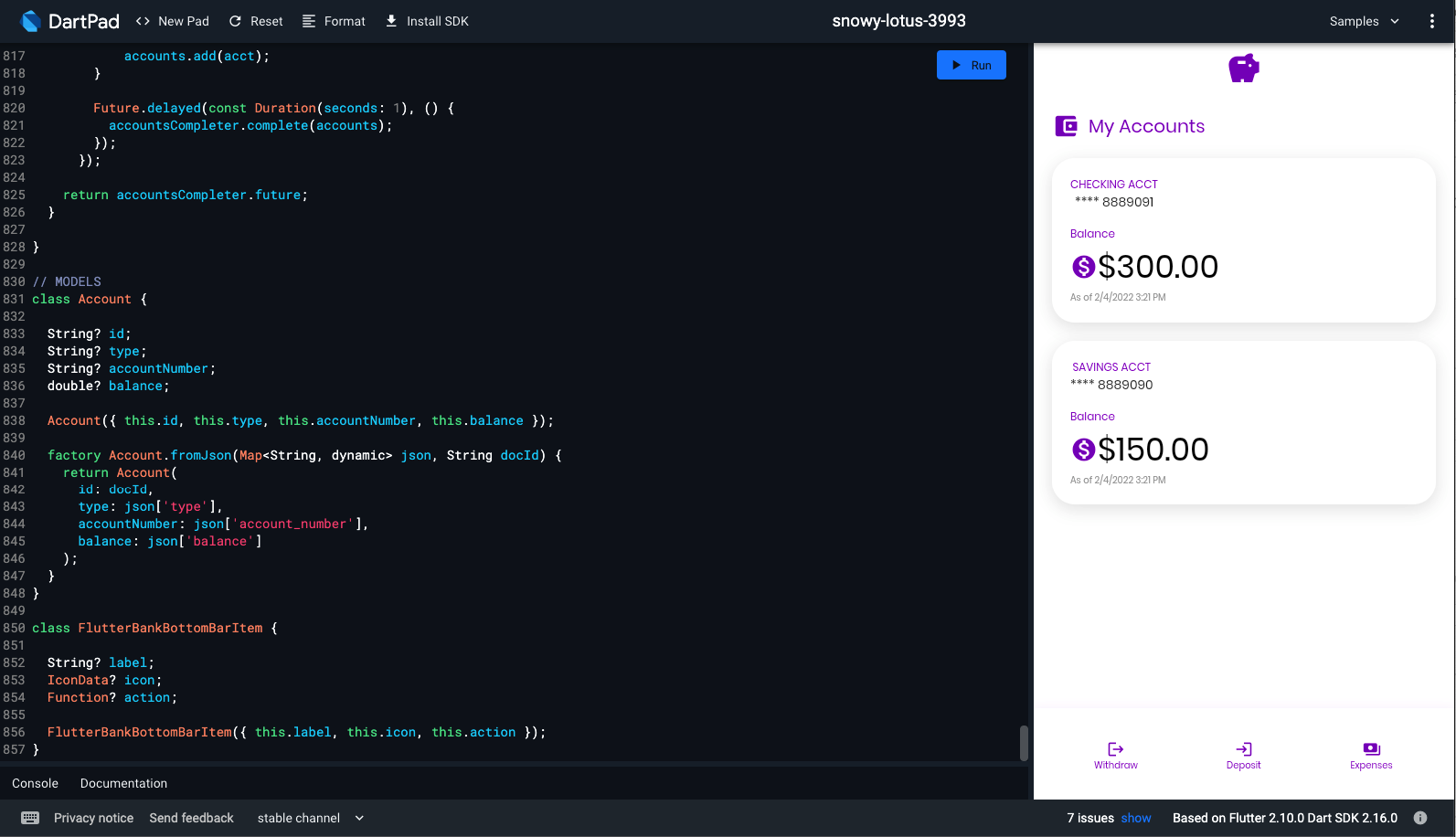Open the three-dot overflow menu

pos(1431,21)
